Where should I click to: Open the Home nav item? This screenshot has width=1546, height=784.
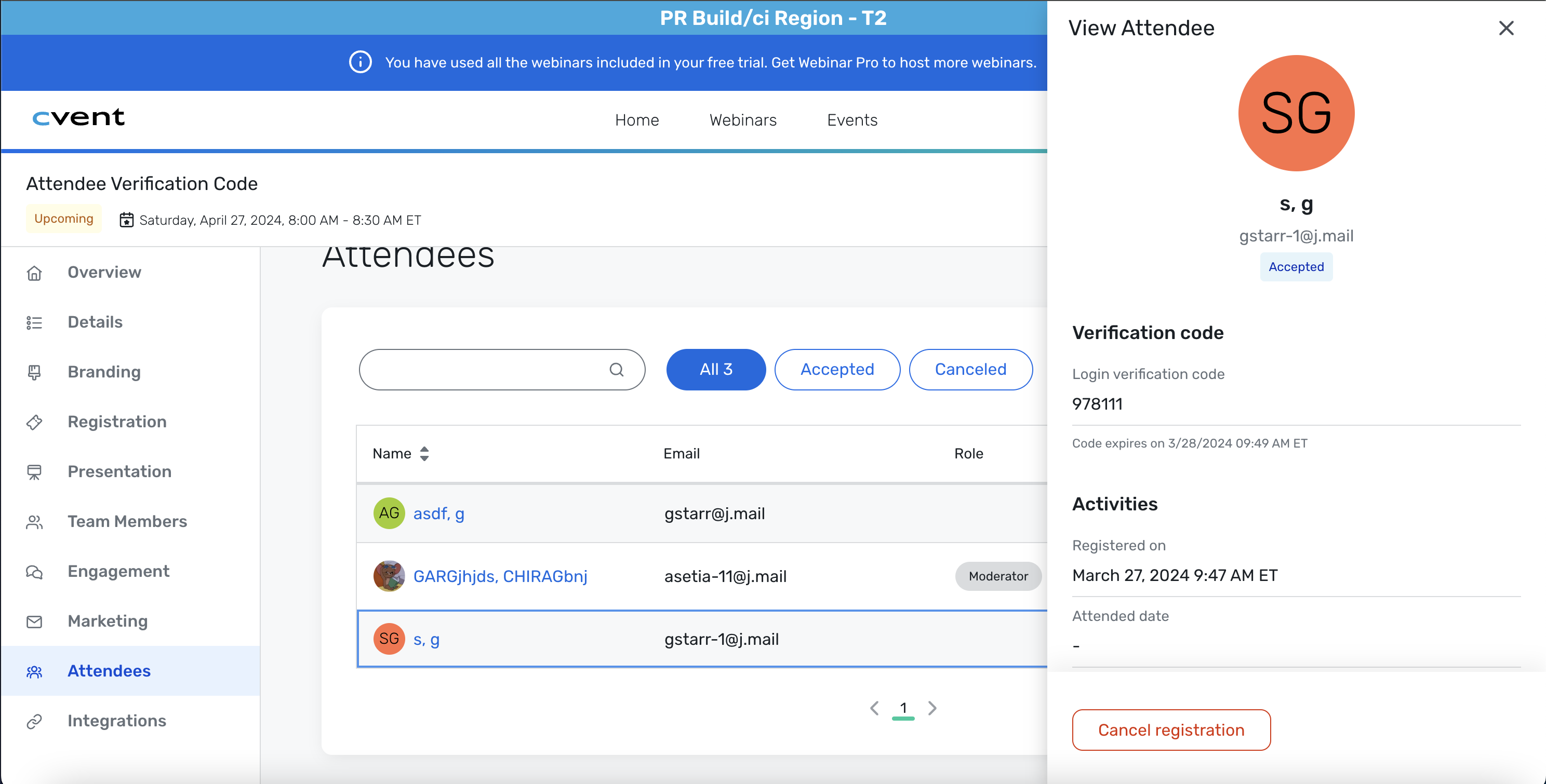click(x=637, y=120)
